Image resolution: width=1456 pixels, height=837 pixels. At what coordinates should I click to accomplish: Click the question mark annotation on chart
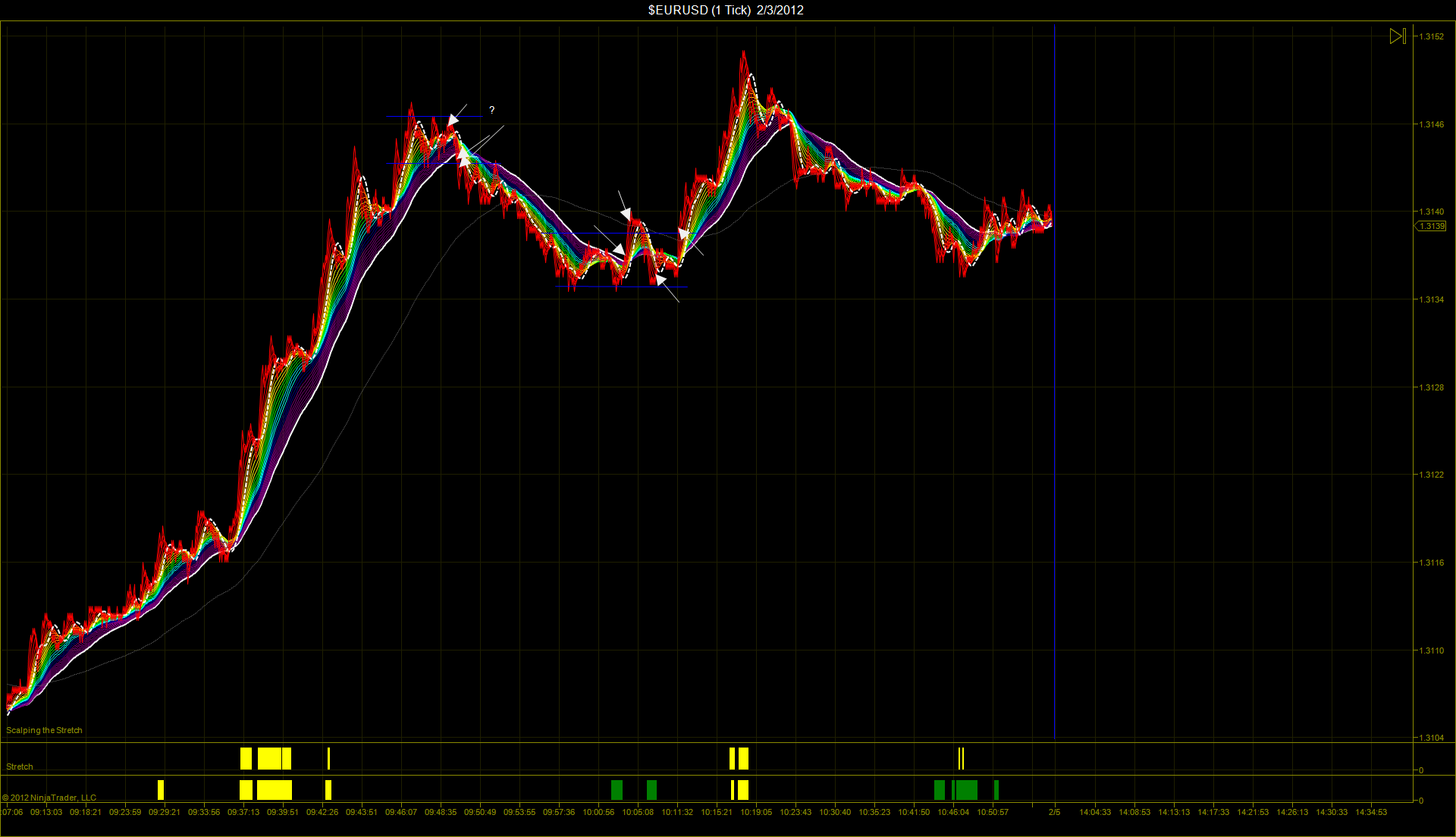coord(492,110)
